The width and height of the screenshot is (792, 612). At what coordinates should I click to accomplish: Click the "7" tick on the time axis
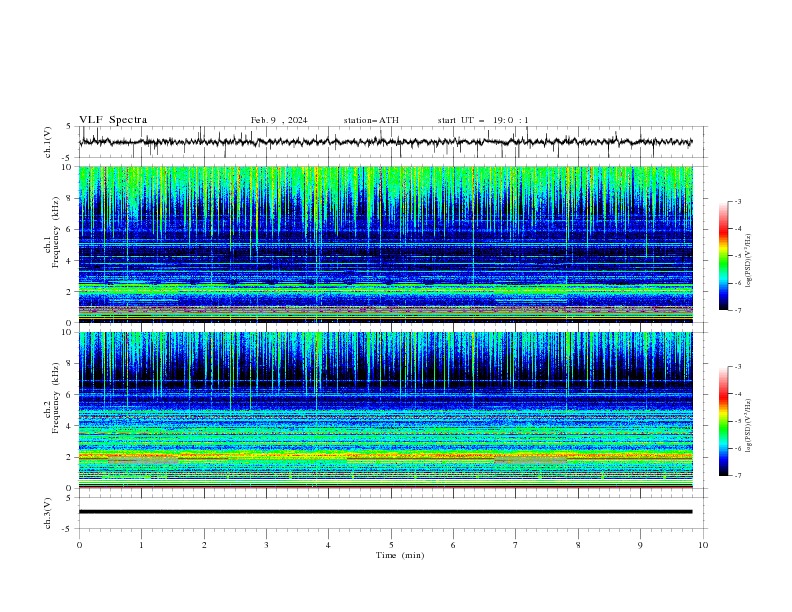pos(516,545)
